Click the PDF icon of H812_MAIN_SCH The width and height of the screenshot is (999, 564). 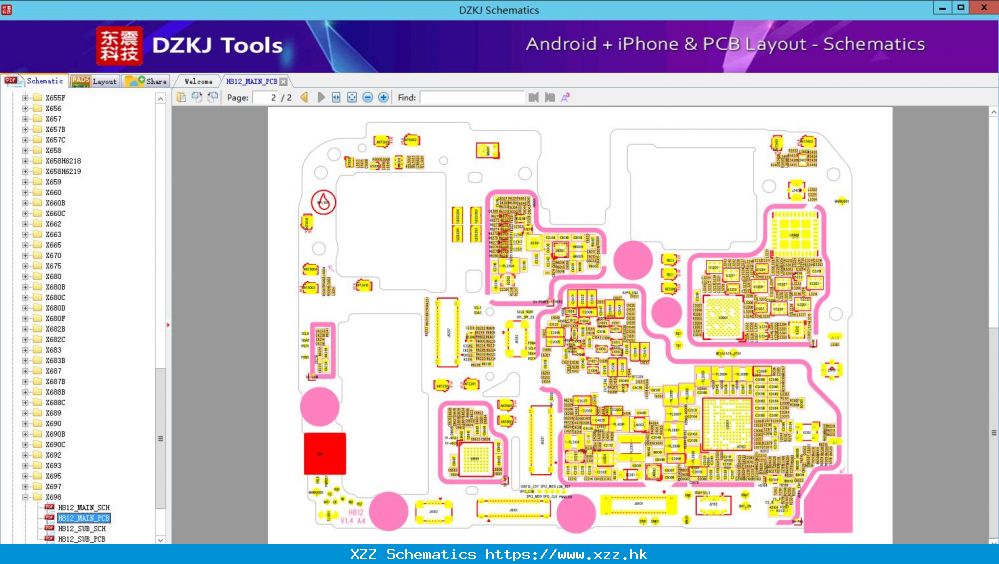click(x=49, y=507)
